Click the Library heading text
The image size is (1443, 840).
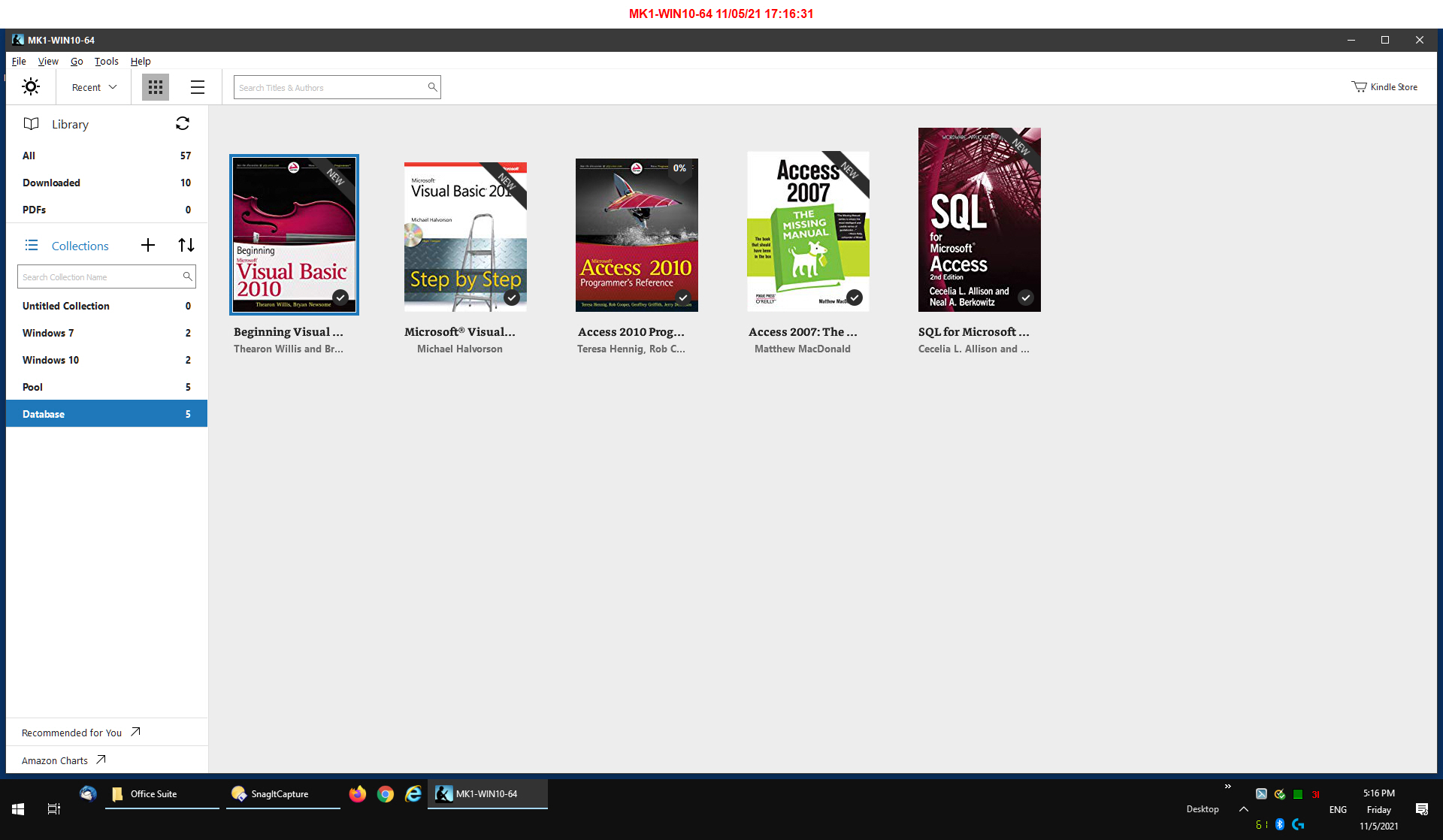(70, 124)
